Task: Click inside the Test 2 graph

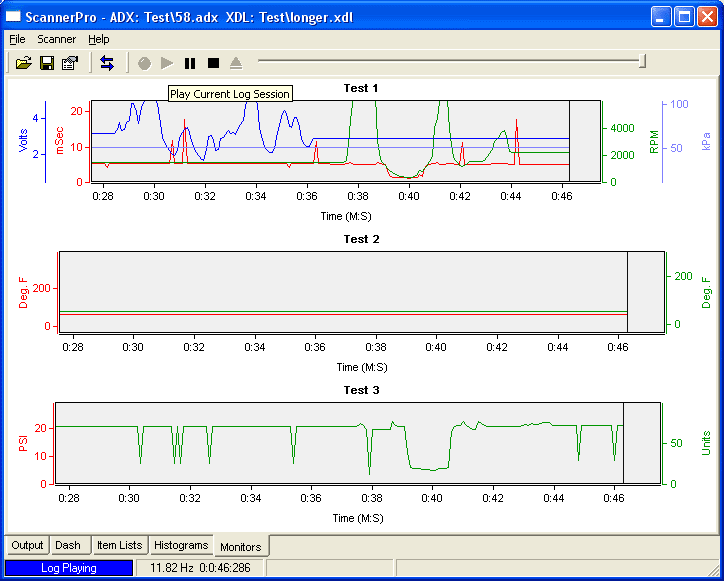Action: 342,292
